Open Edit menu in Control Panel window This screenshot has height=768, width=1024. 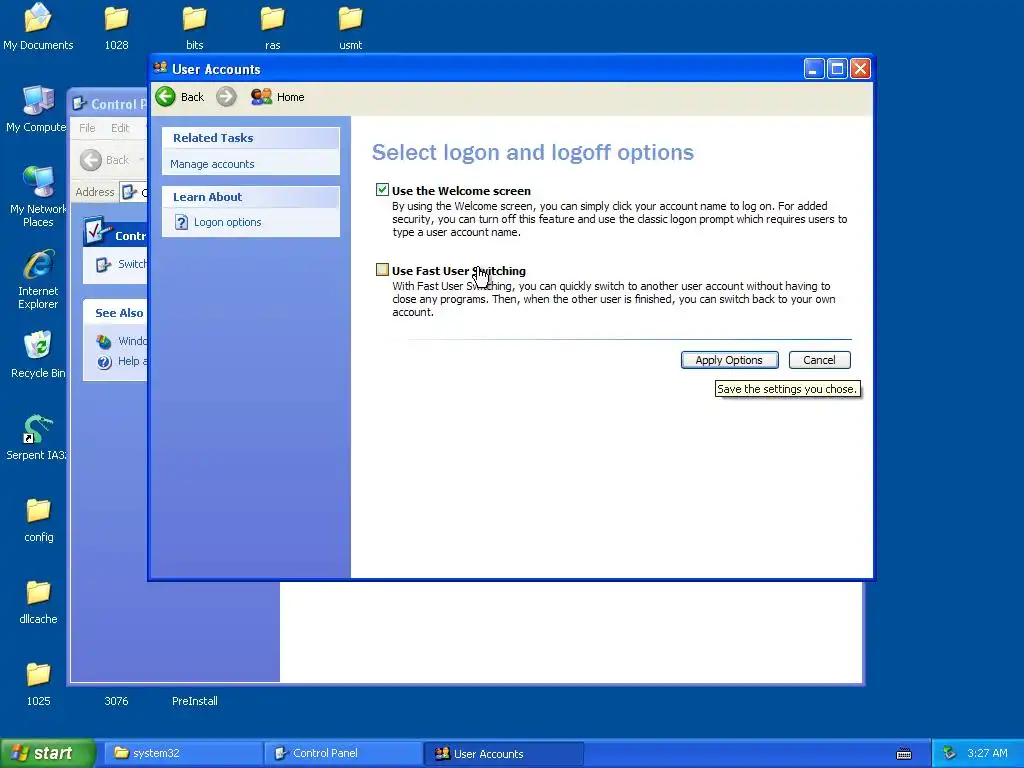point(120,128)
